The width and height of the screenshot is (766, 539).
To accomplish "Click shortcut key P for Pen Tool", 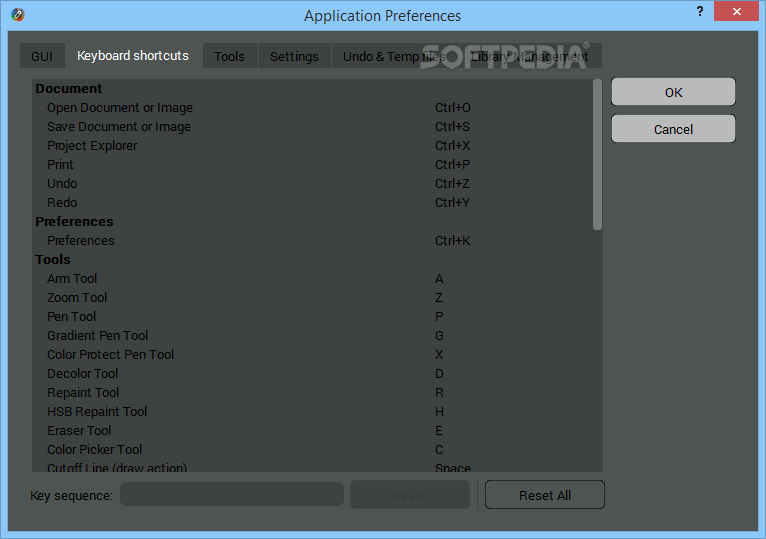I will (x=439, y=317).
